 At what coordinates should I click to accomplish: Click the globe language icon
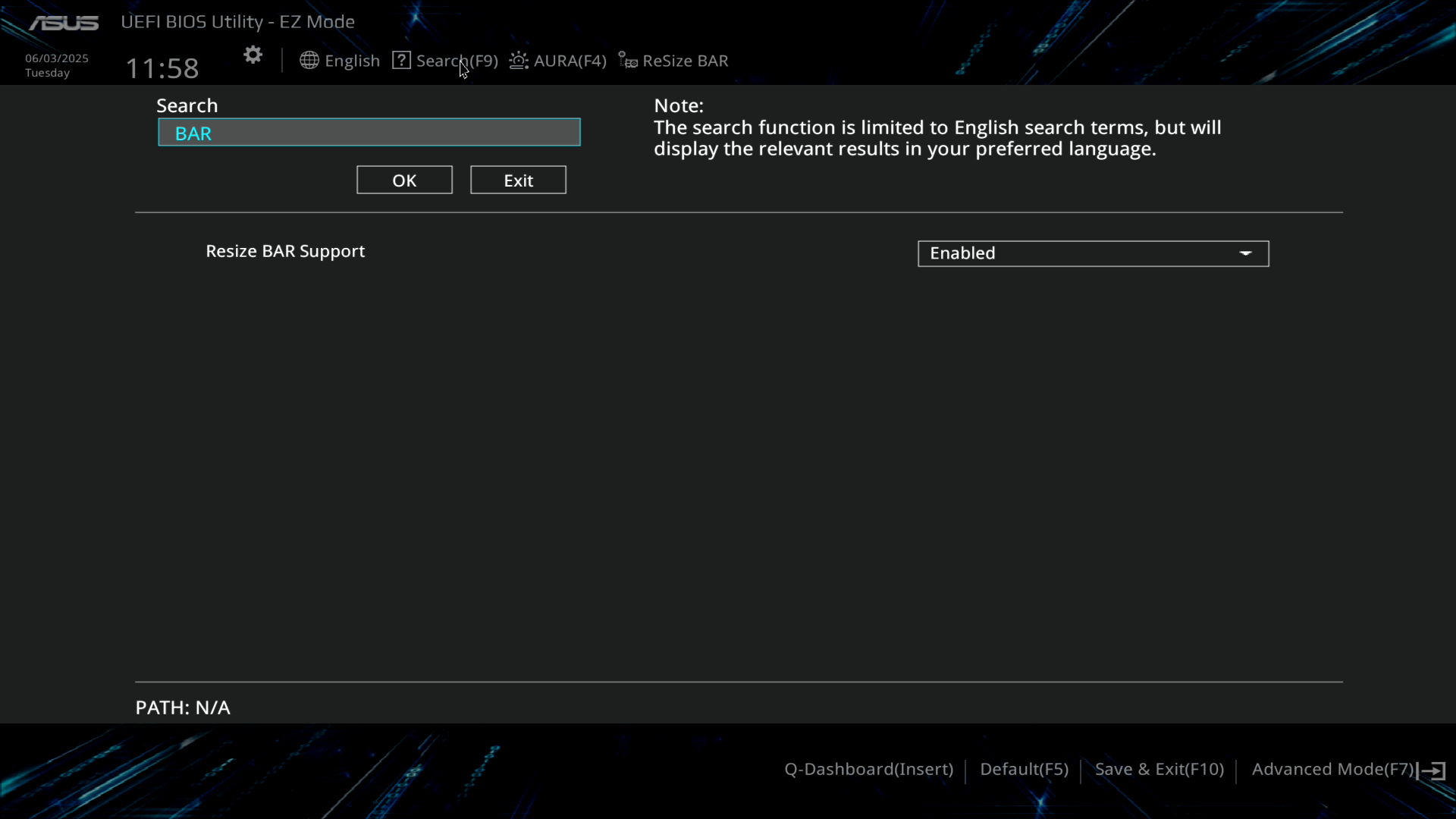coord(309,61)
